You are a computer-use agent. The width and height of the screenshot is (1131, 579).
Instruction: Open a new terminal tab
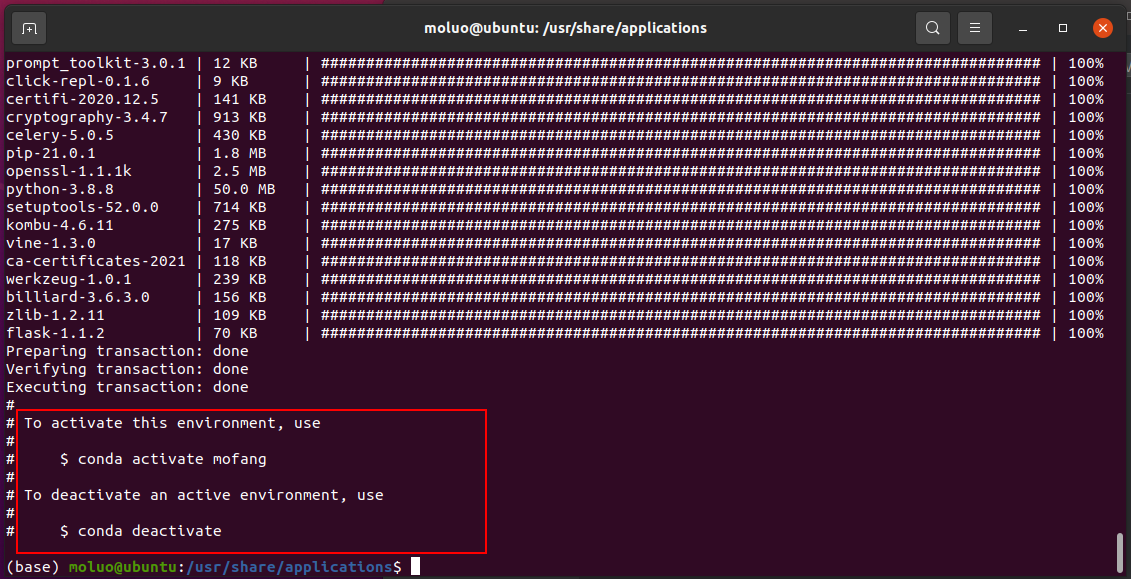point(29,29)
